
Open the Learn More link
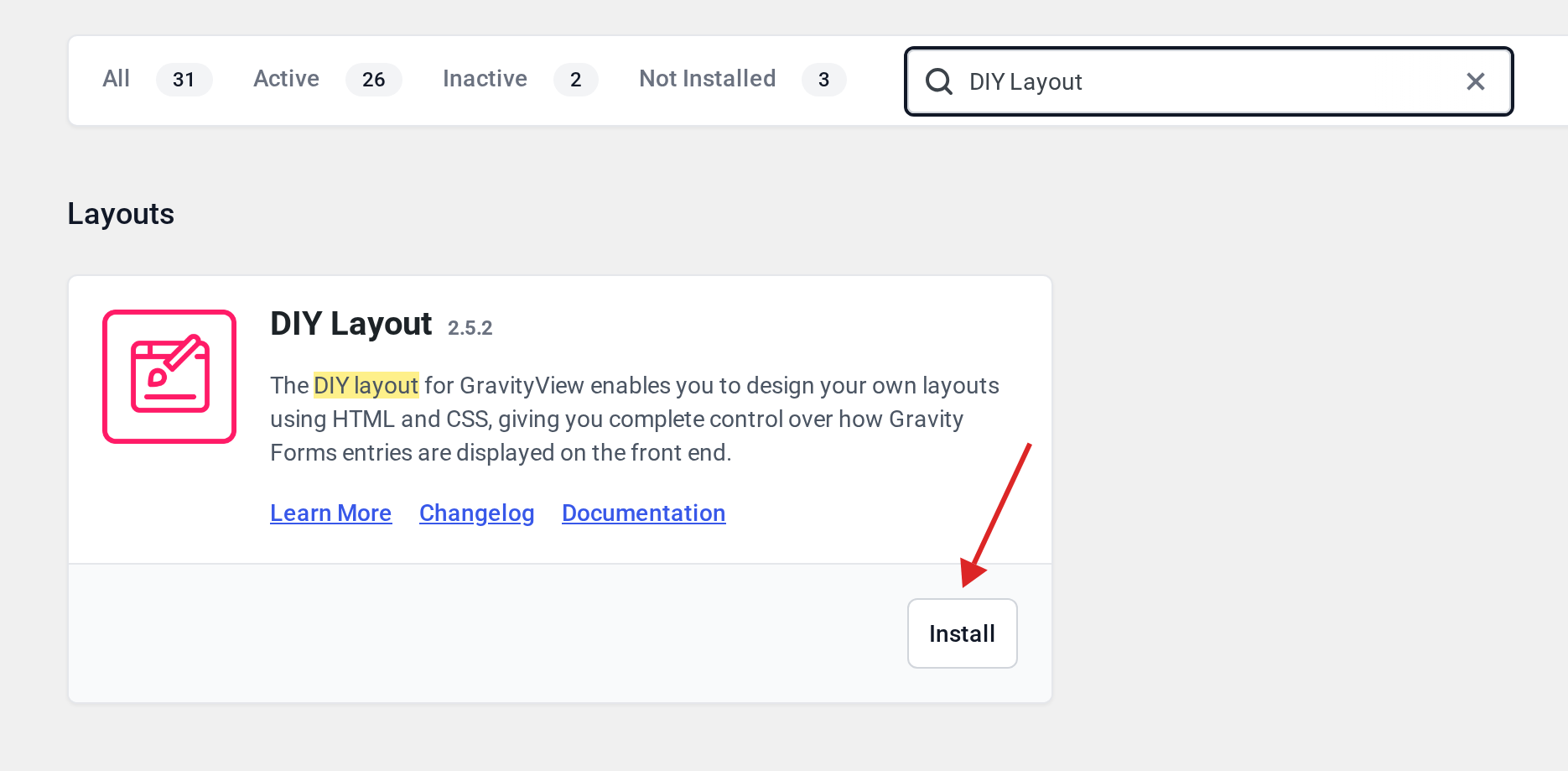pyautogui.click(x=330, y=513)
